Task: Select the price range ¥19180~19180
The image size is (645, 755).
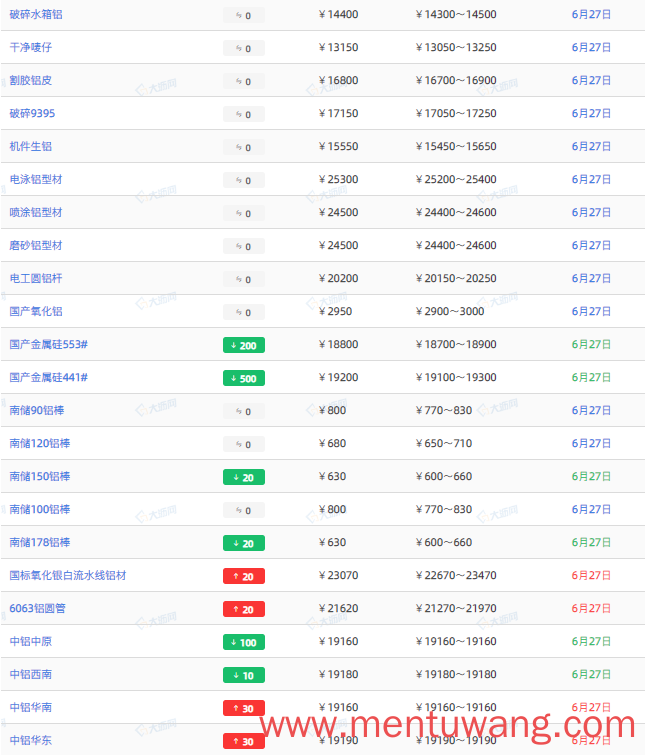Action: pos(456,674)
